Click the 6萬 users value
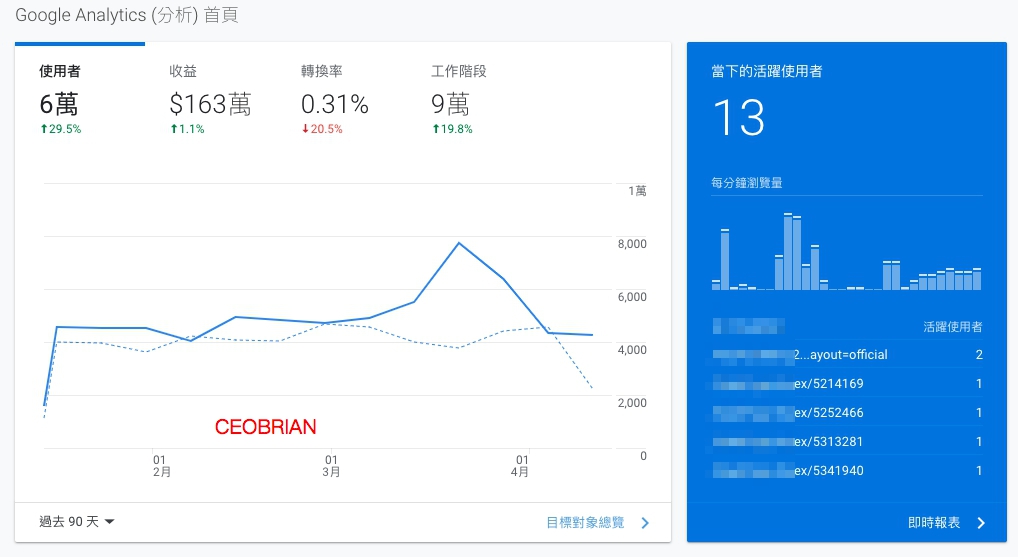This screenshot has height=557, width=1018. pos(58,104)
